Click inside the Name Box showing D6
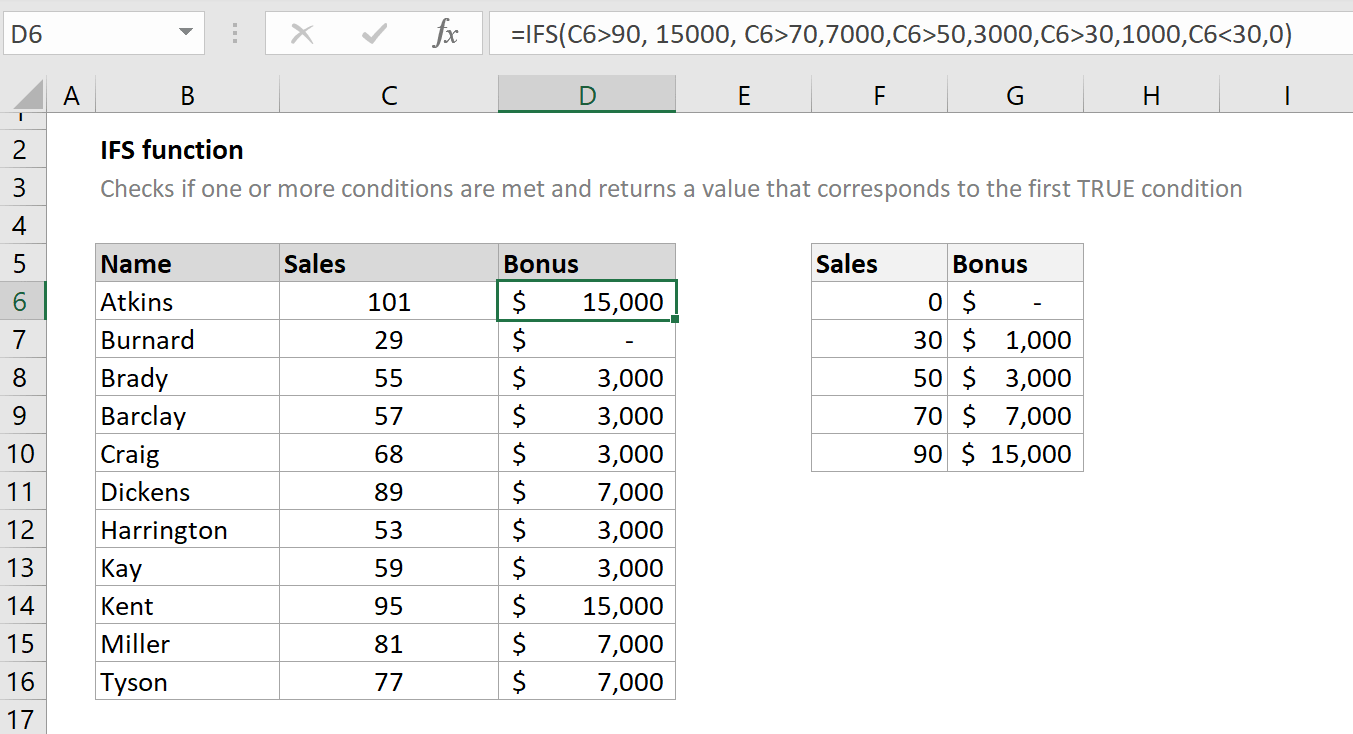This screenshot has height=734, width=1353. [88, 34]
